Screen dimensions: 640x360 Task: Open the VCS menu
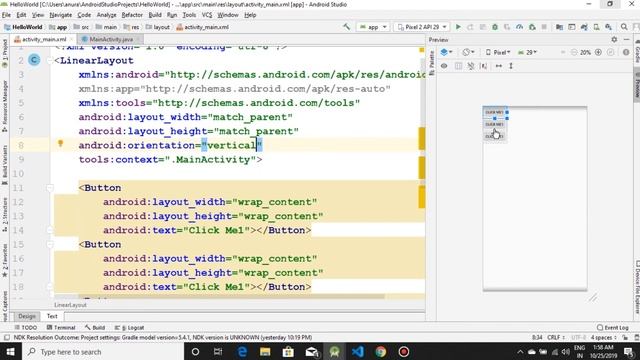point(207,15)
